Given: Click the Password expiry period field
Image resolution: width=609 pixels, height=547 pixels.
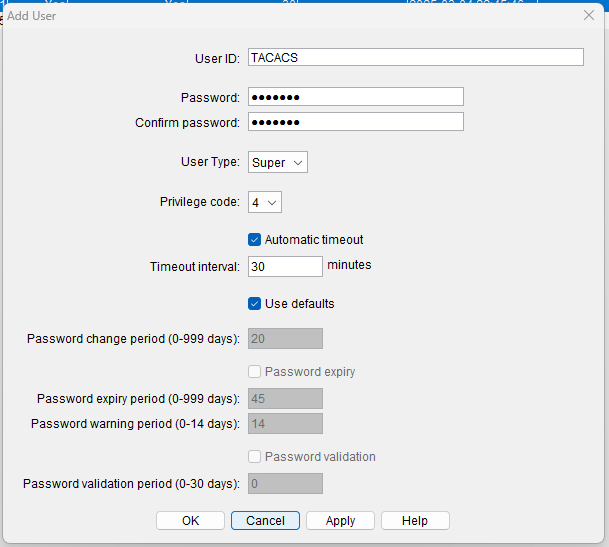Looking at the screenshot, I should [x=285, y=399].
